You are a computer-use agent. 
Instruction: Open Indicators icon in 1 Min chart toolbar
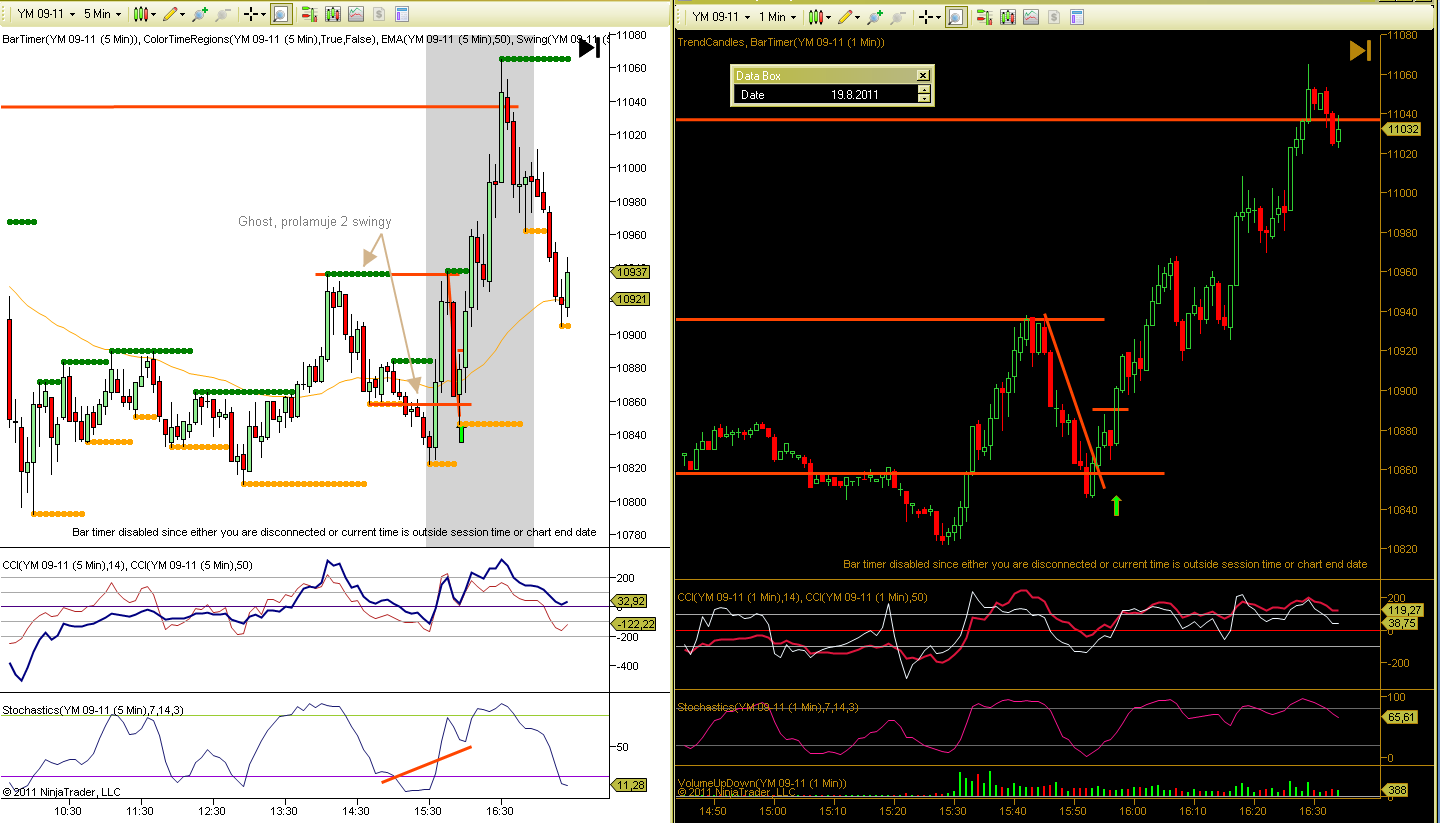click(x=1031, y=17)
